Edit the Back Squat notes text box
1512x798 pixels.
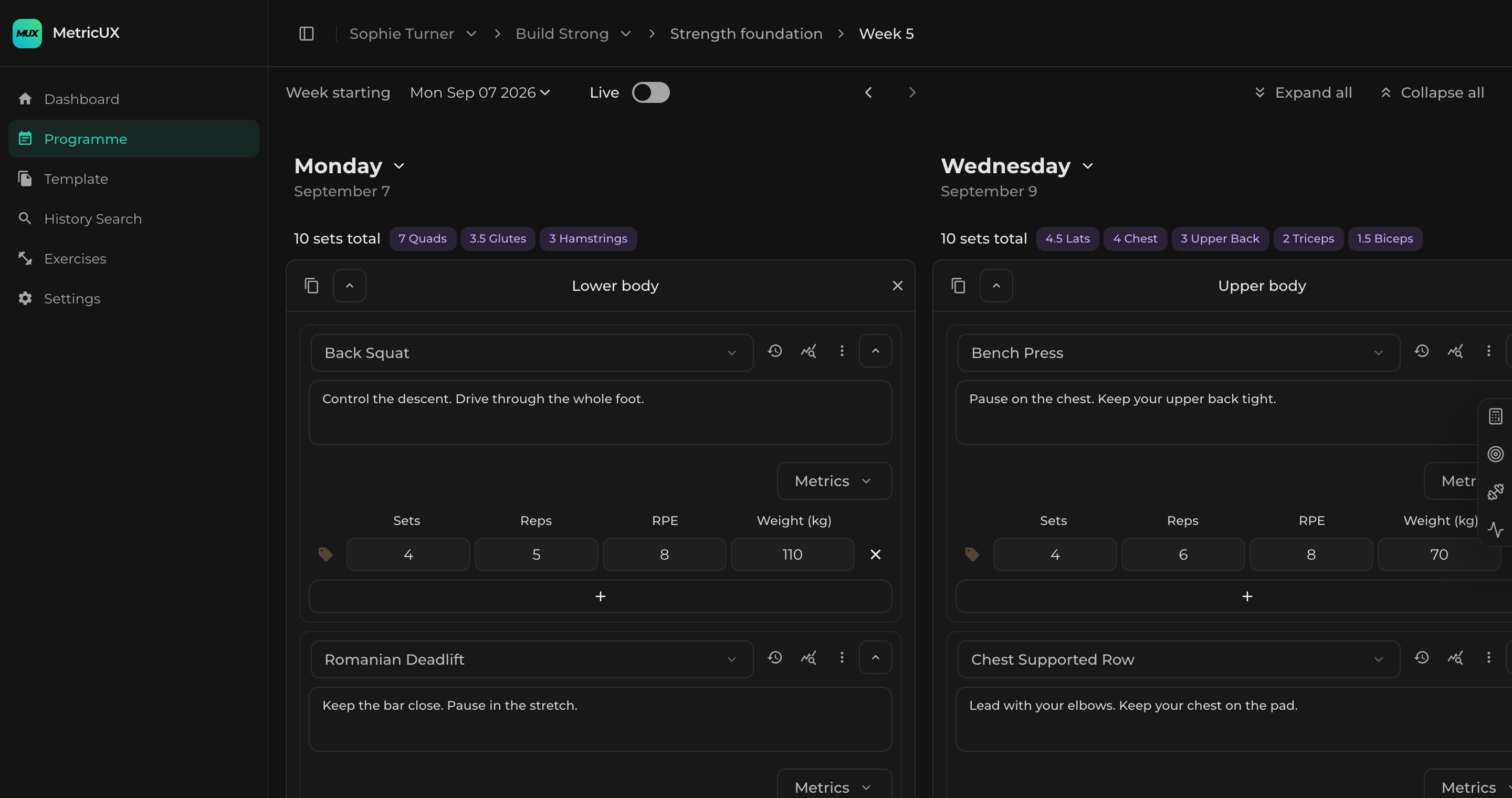601,413
